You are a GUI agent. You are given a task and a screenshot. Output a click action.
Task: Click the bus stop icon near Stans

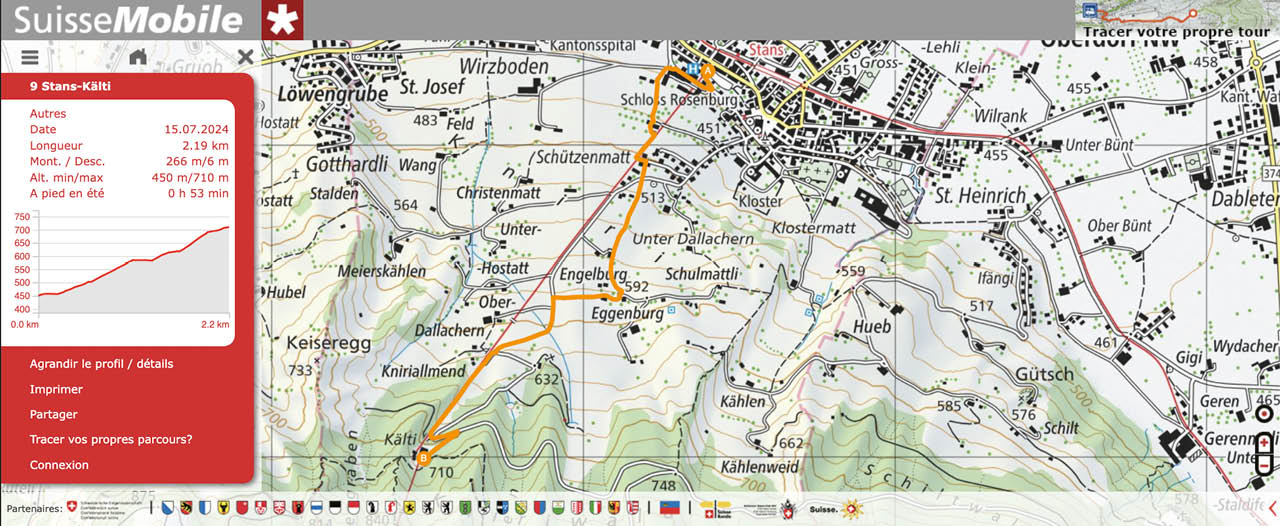click(x=691, y=68)
